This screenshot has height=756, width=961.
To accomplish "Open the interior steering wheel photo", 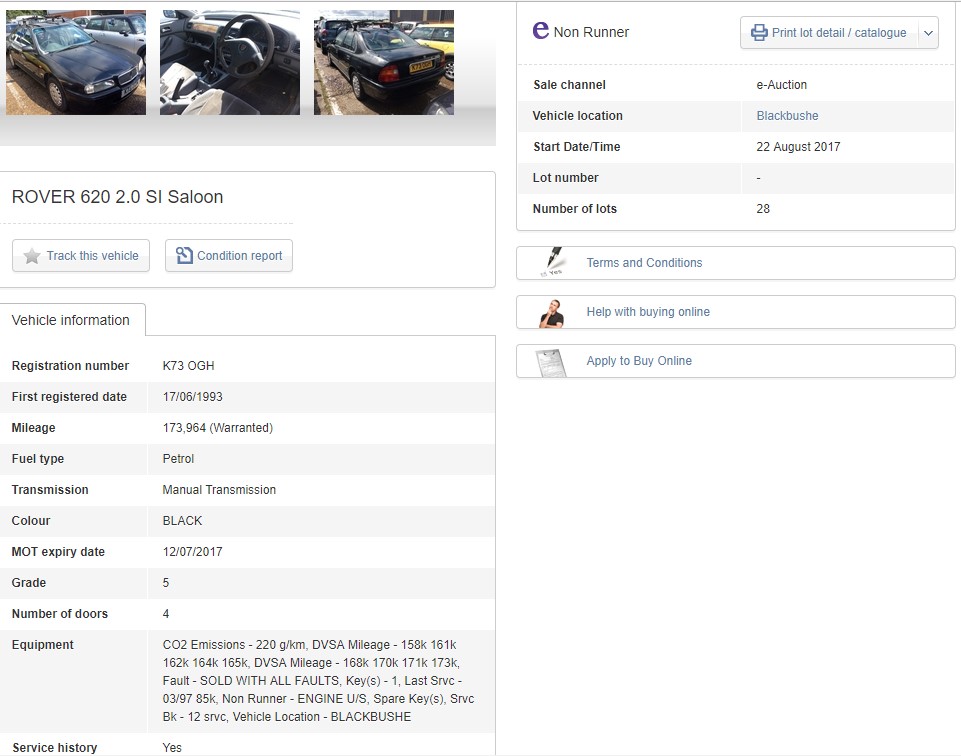I will pyautogui.click(x=230, y=62).
